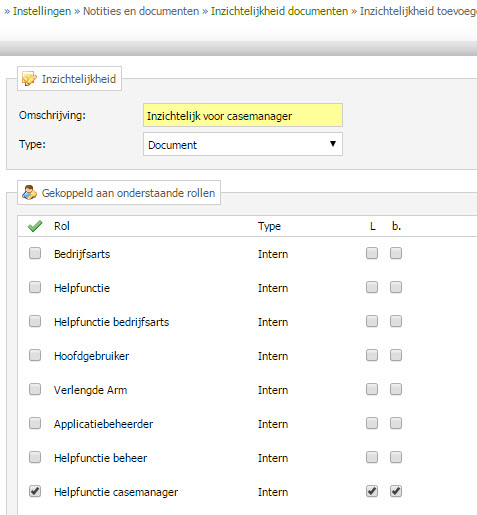Click the Hoofdgebruiker role name

[91, 356]
